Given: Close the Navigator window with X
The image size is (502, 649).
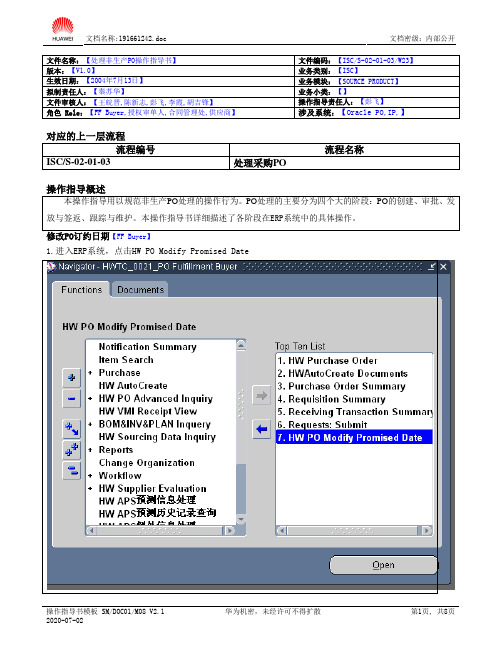Looking at the screenshot, I should pos(443,267).
